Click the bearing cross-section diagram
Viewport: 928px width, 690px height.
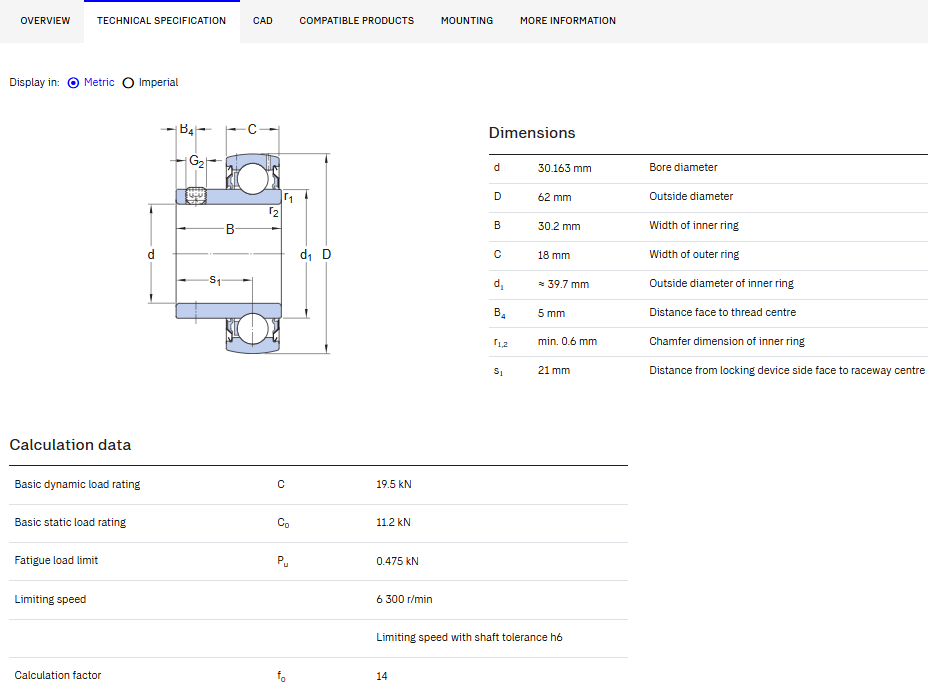click(x=240, y=238)
